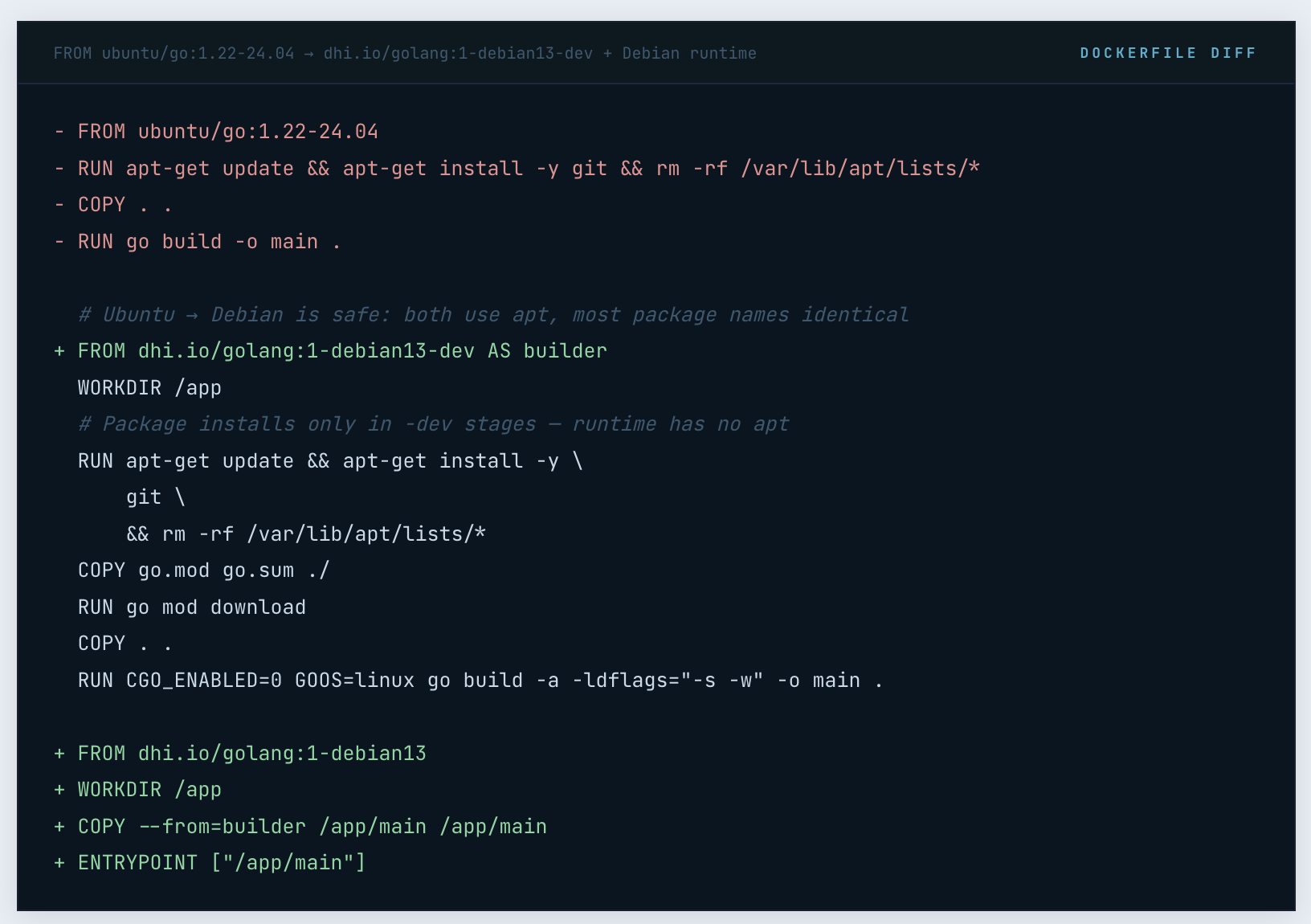
Task: Click the comment about -dev stage package installs
Action: (434, 423)
